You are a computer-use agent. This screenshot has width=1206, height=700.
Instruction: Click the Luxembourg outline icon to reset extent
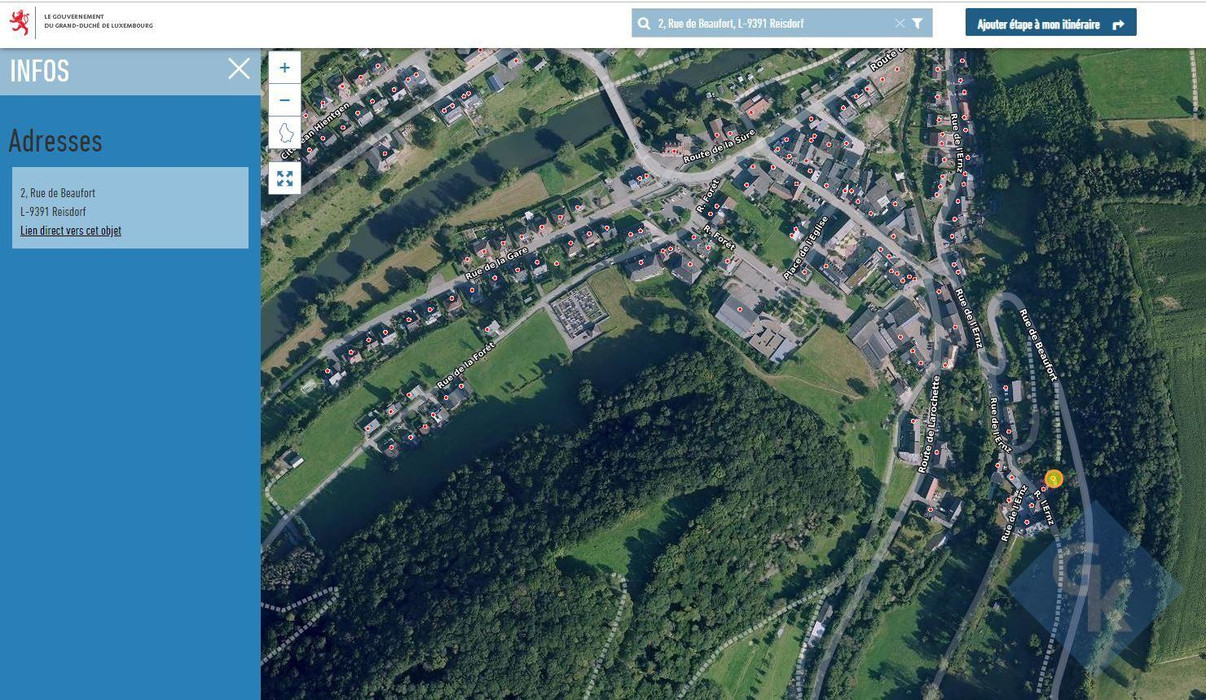[284, 131]
